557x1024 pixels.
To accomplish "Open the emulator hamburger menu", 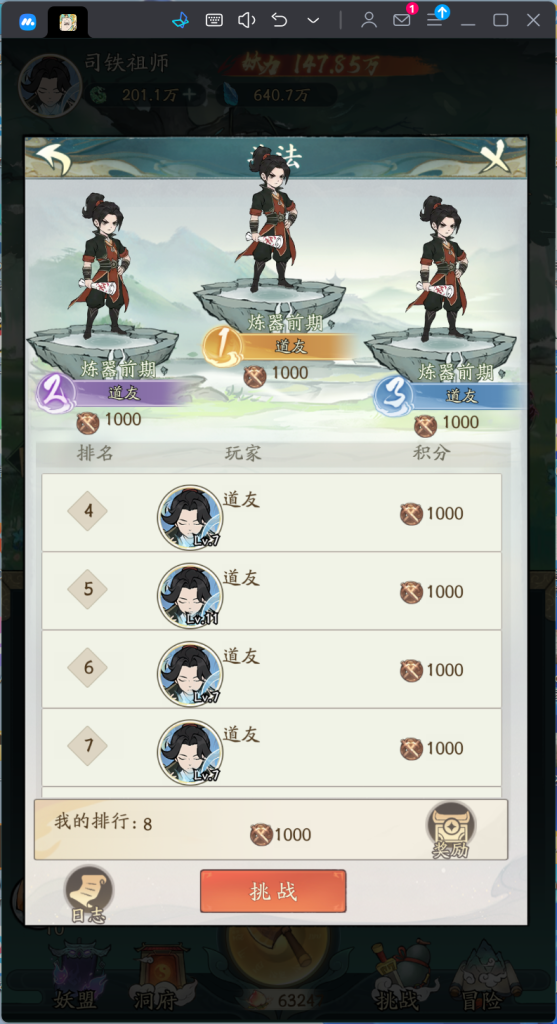I will click(436, 18).
